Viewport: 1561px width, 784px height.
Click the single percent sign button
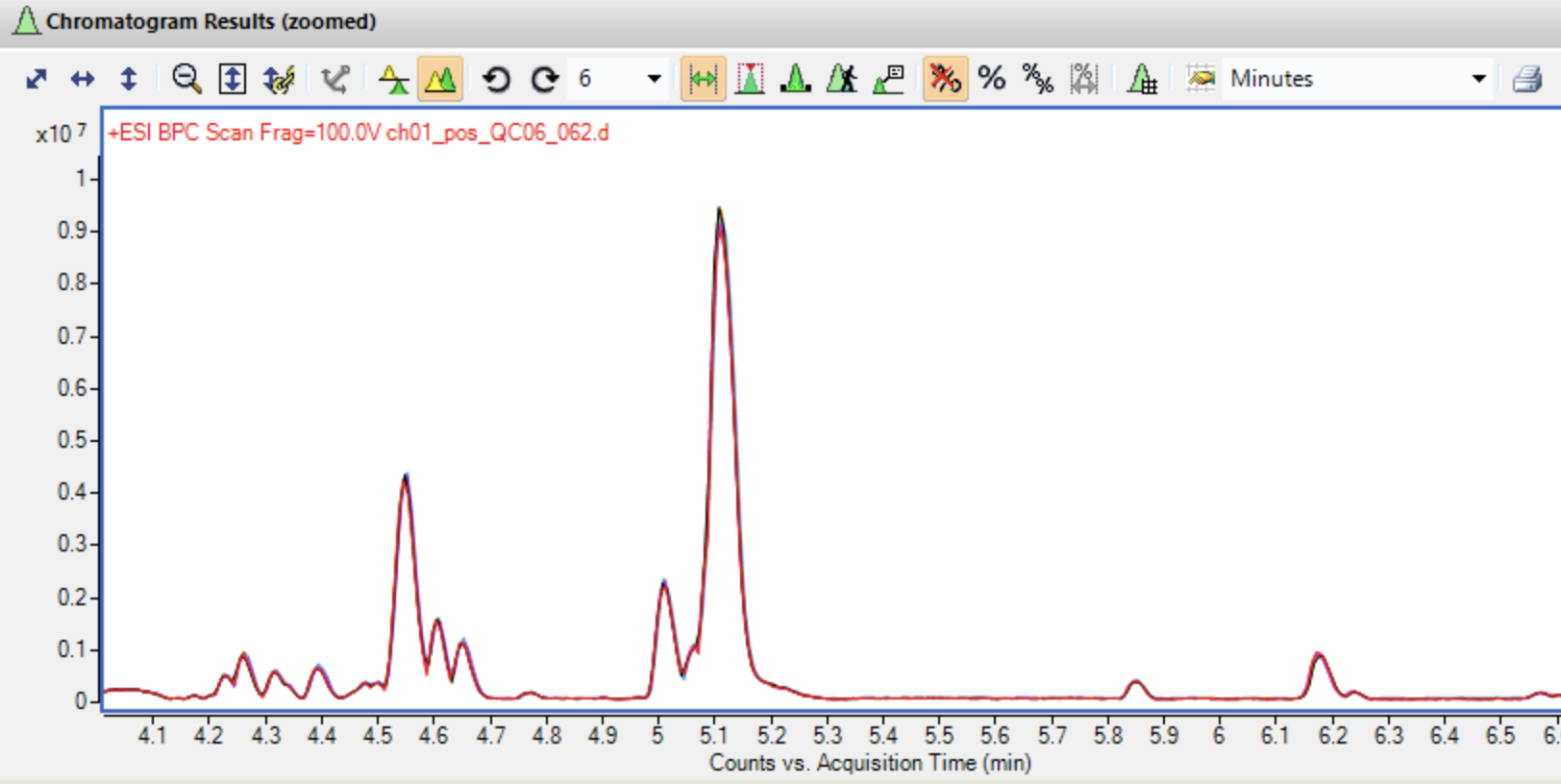pos(991,79)
